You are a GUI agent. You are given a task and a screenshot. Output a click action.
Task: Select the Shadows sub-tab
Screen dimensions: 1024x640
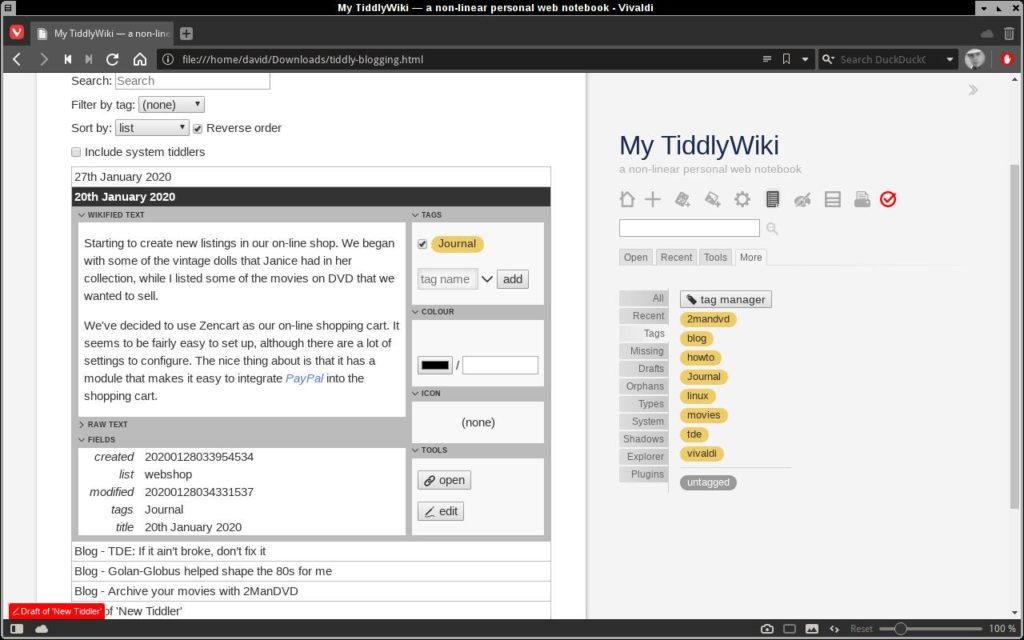pos(644,440)
